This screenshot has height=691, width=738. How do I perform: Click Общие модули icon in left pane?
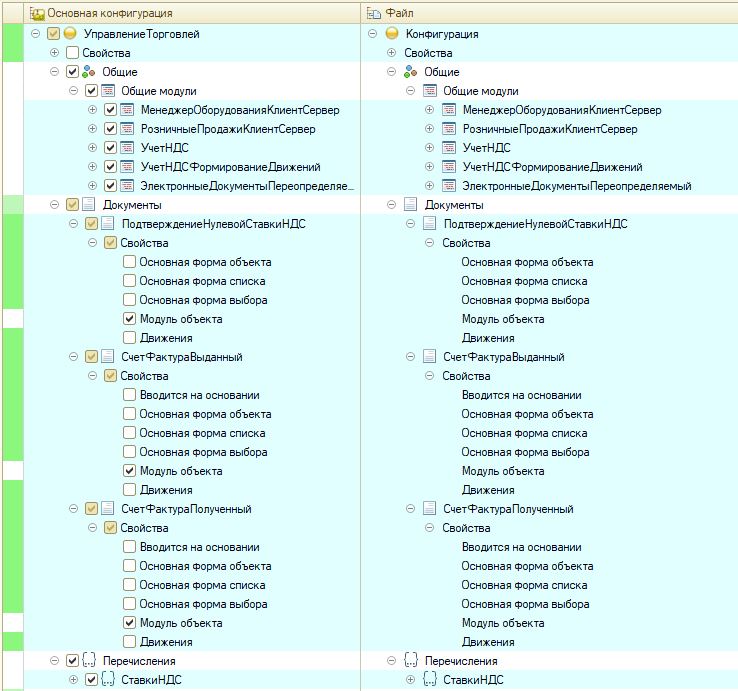(108, 90)
